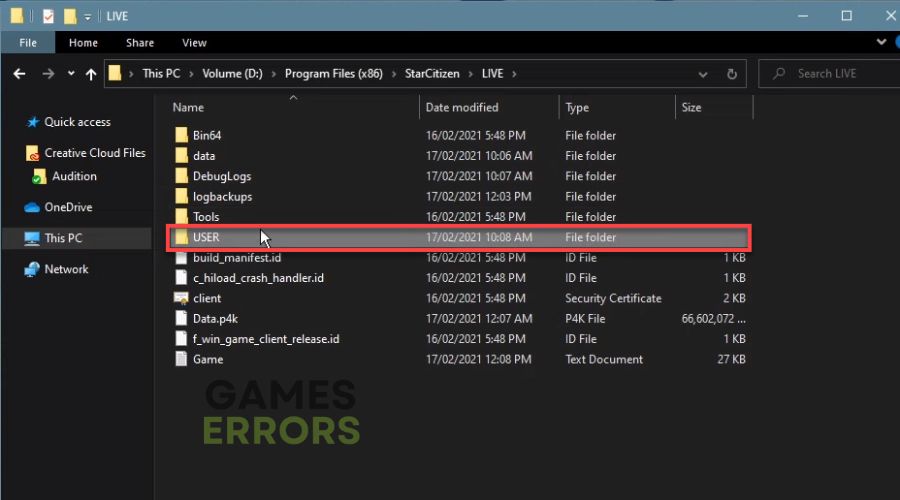Open the File menu
The image size is (900, 500).
(28, 43)
